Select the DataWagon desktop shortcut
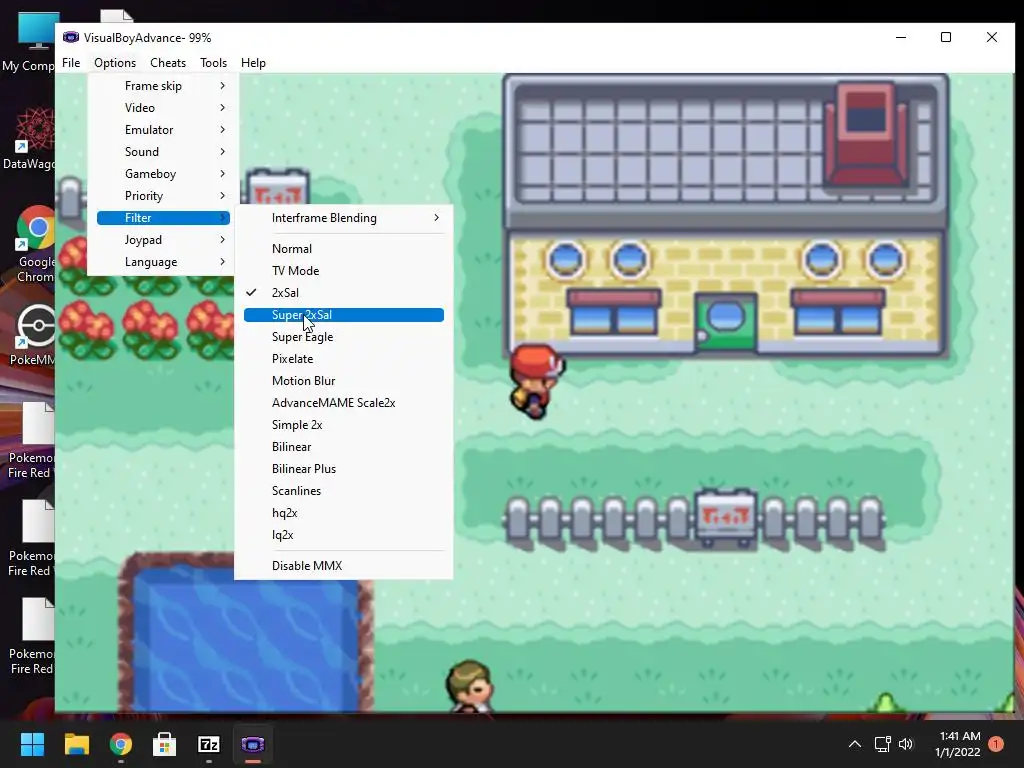The height and width of the screenshot is (768, 1024). 27,140
